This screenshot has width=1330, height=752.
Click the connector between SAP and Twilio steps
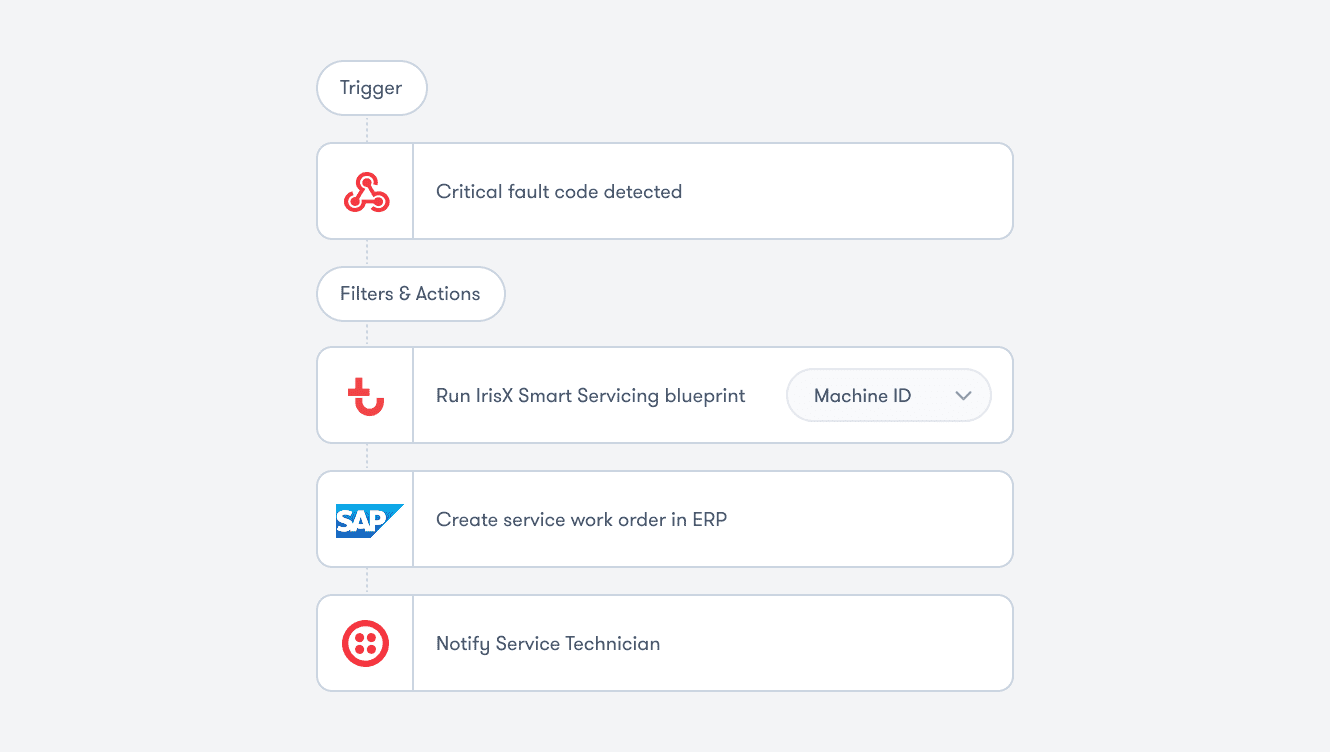point(367,581)
